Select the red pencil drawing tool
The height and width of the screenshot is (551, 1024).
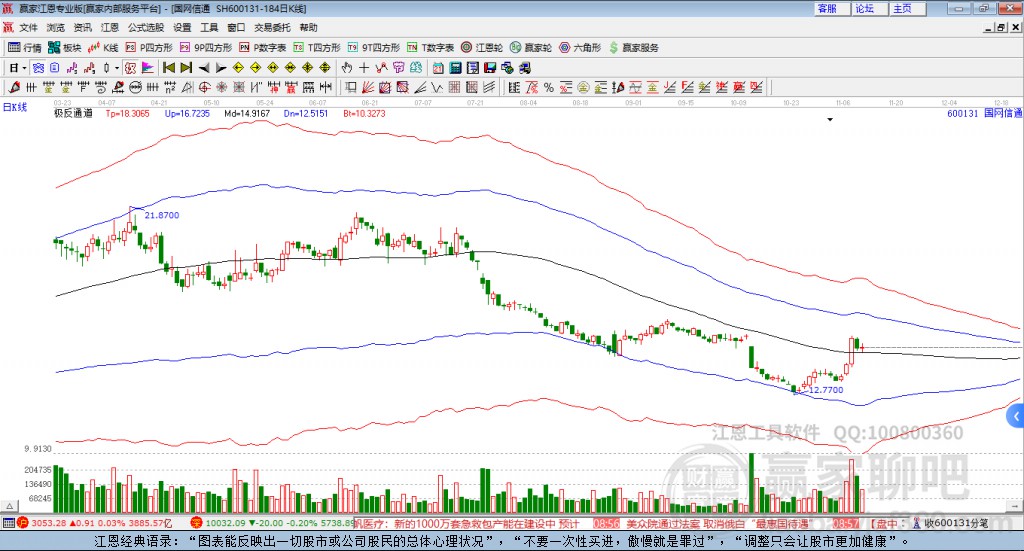click(14, 87)
